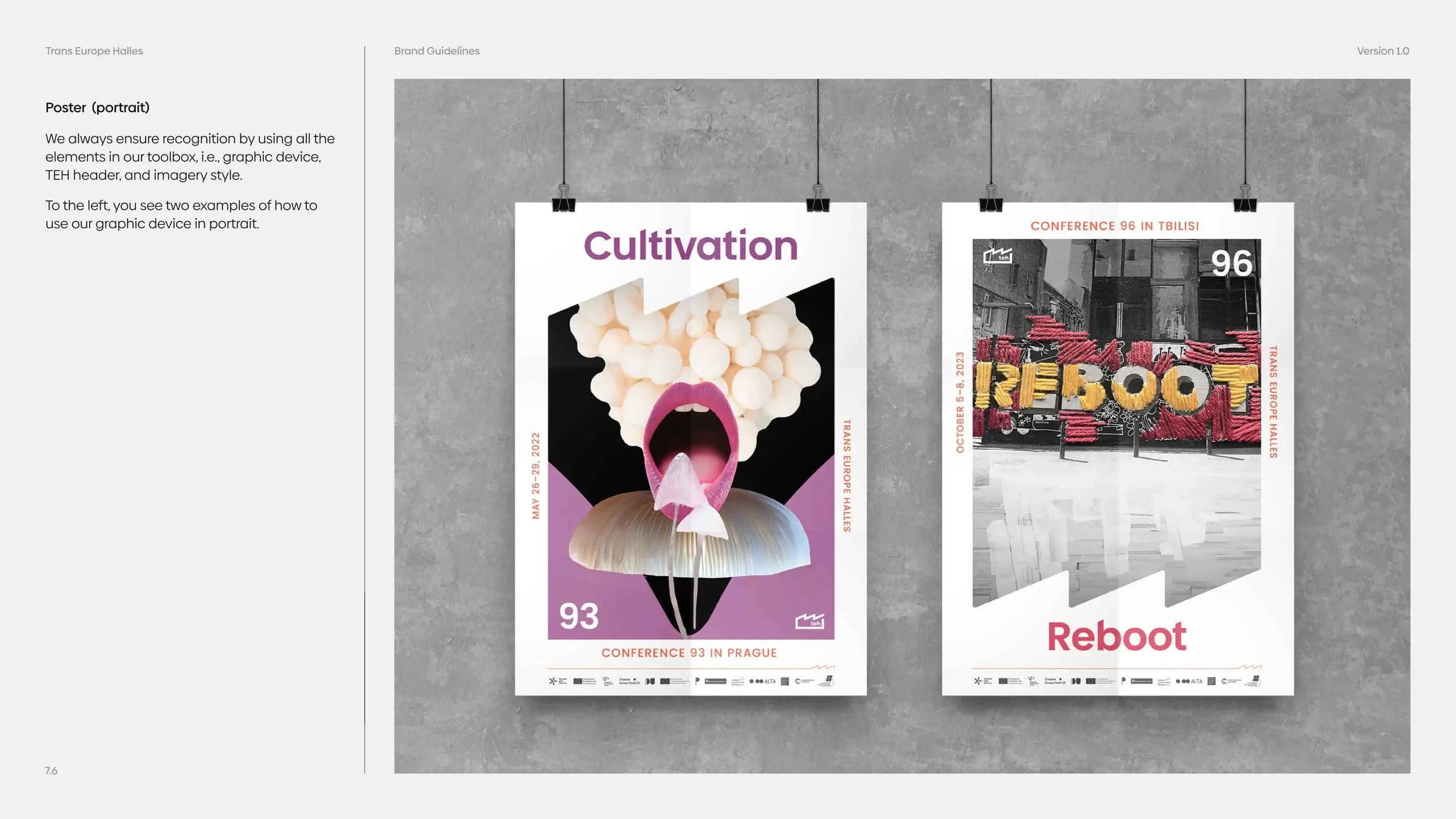Click the Trans Europe Halles header text
The image size is (1456, 819).
point(94,51)
